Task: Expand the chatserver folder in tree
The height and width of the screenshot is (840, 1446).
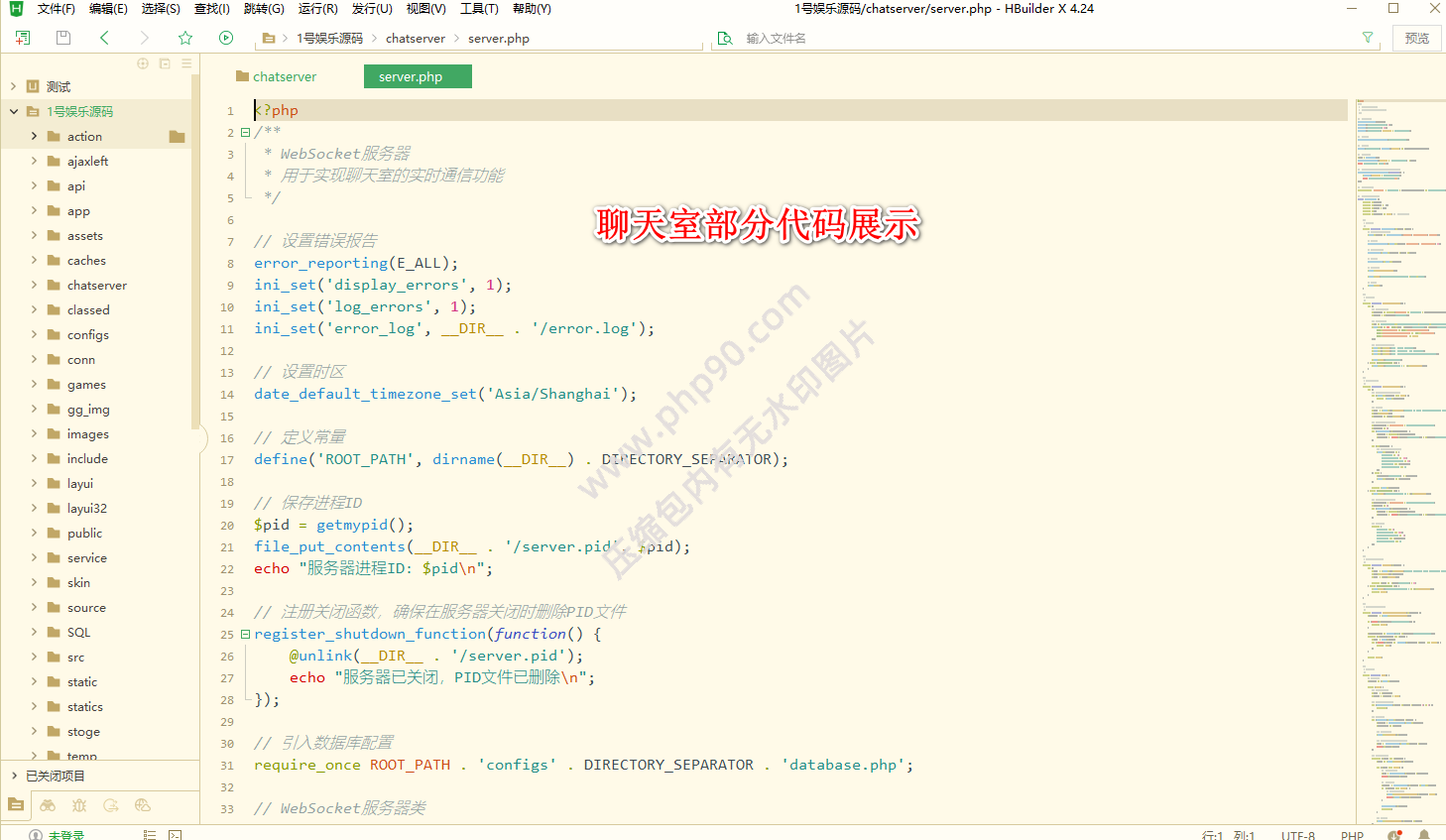Action: point(34,286)
